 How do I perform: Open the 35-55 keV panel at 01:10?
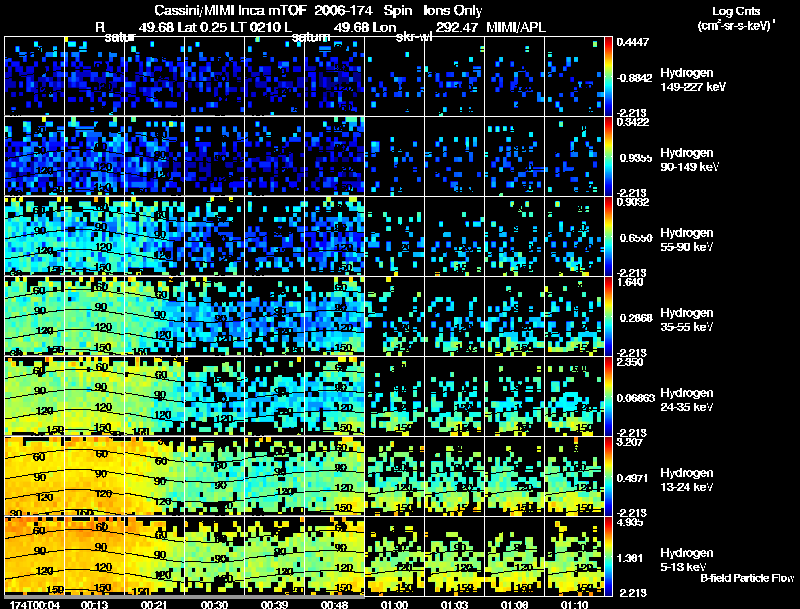[574, 316]
